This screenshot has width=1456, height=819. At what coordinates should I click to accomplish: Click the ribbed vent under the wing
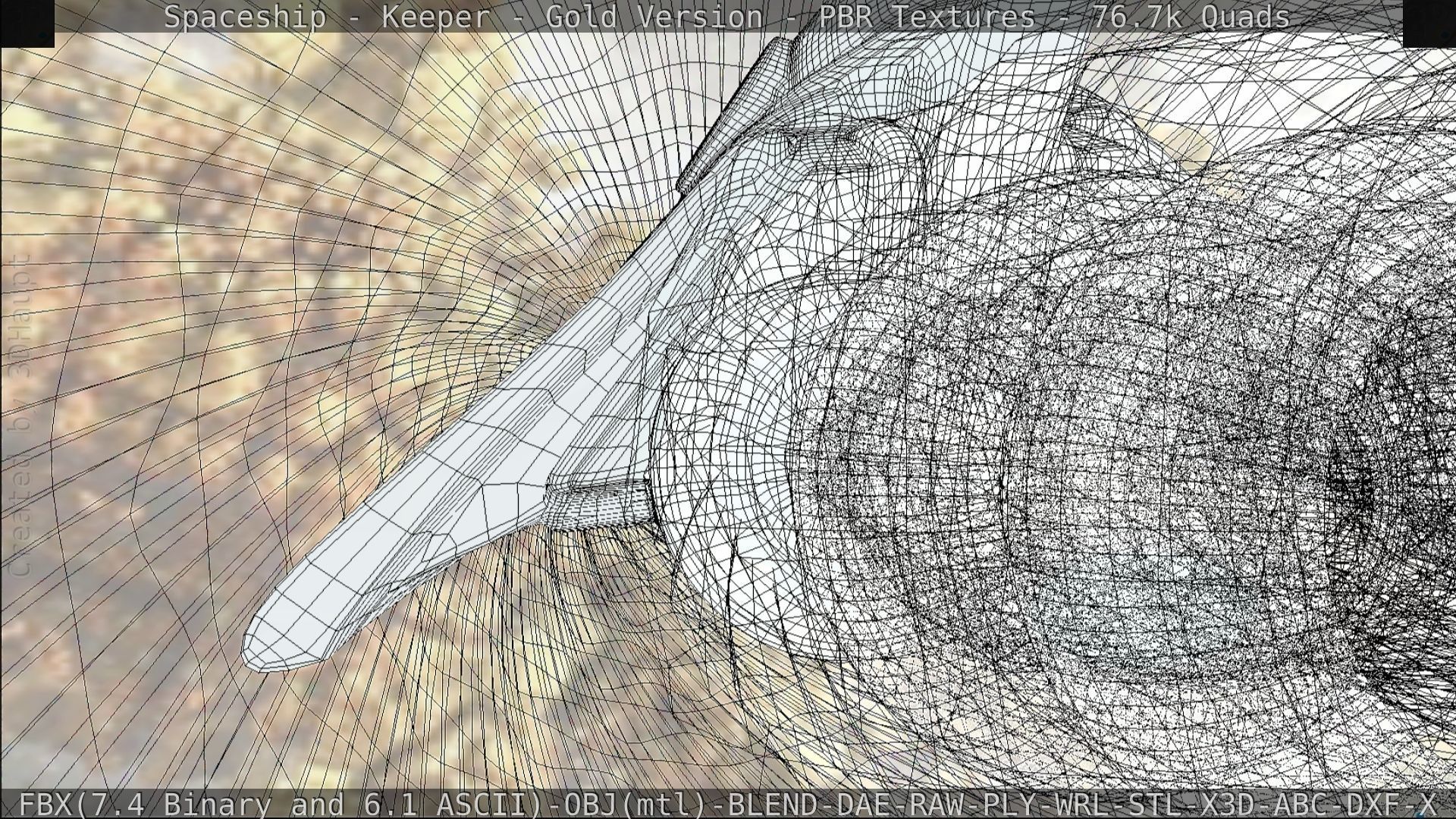(603, 504)
